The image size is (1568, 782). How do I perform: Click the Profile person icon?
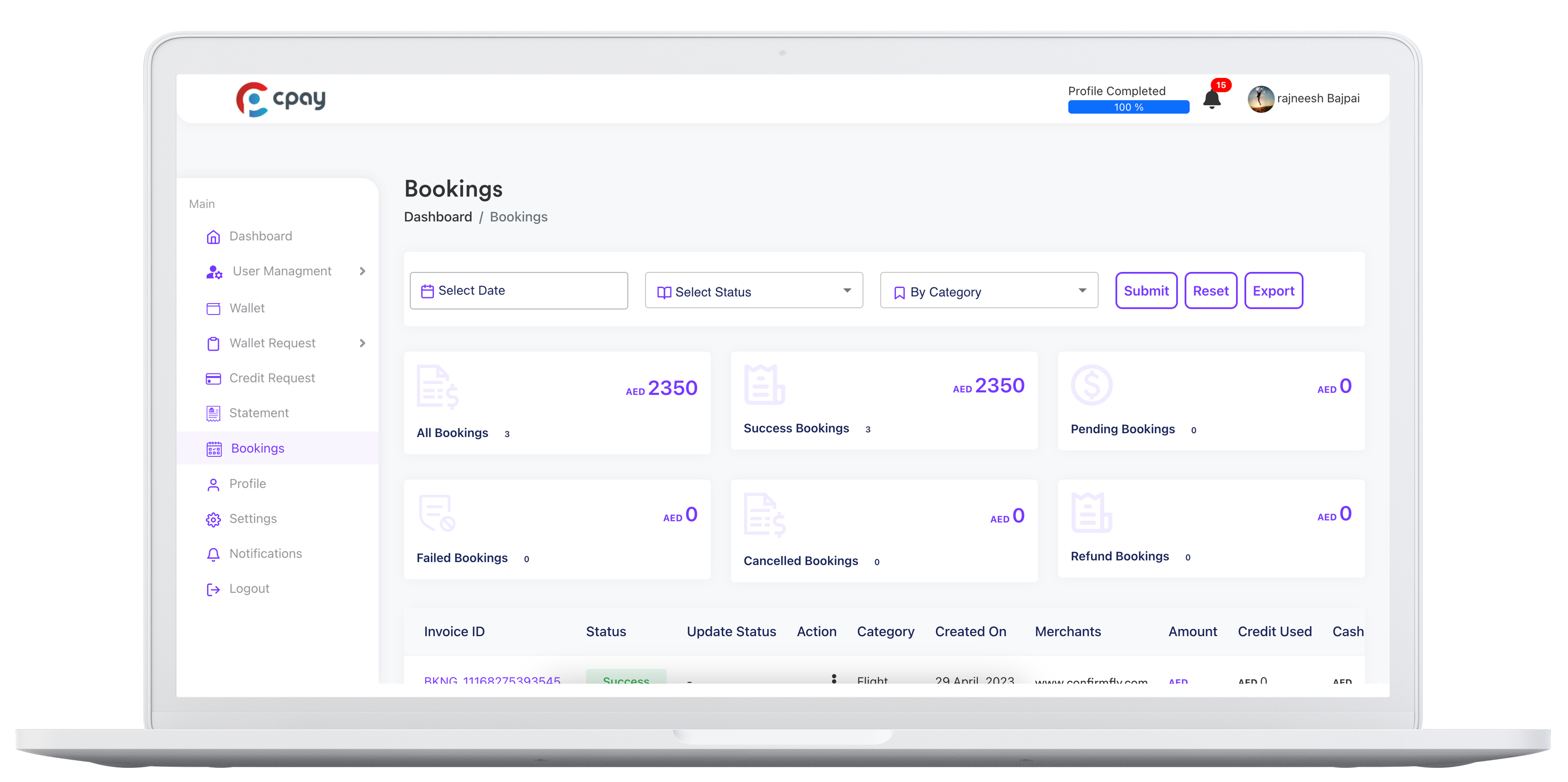pyautogui.click(x=213, y=485)
